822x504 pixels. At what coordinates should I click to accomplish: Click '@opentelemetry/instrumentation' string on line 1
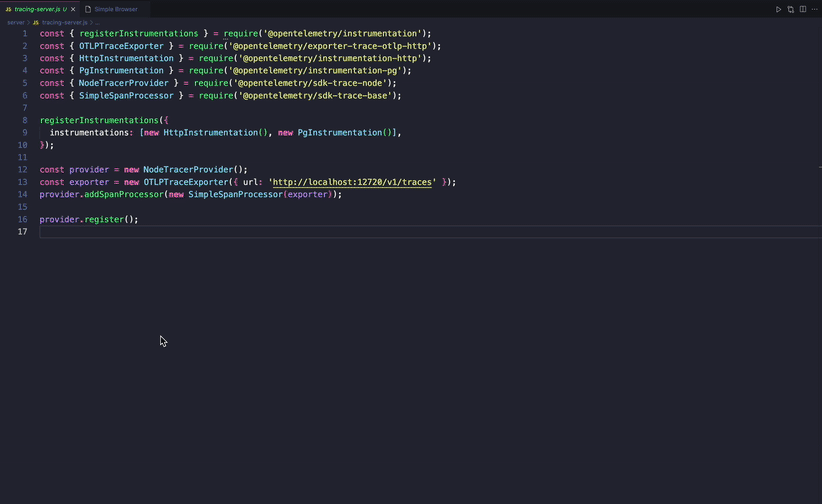coord(342,34)
